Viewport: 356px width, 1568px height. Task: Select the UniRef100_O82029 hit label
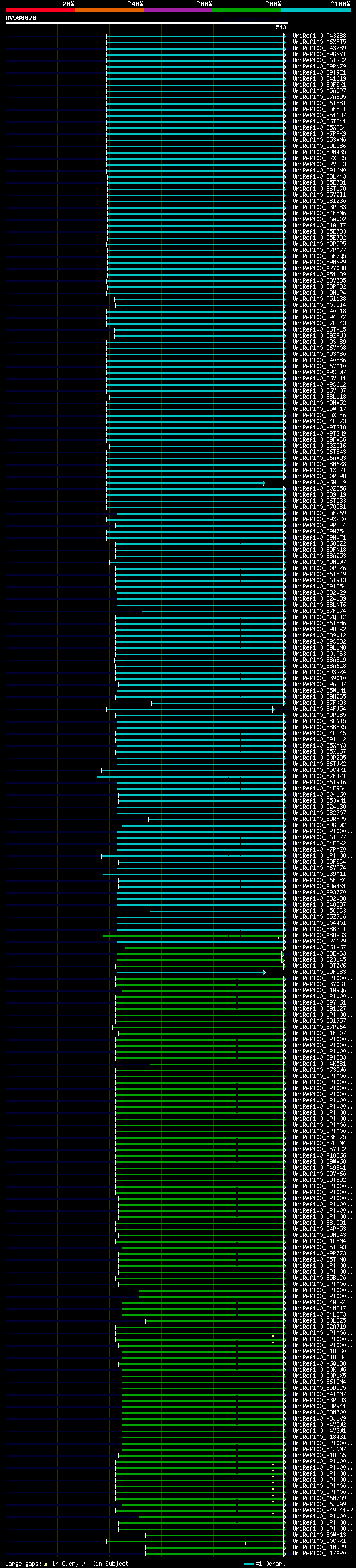[319, 592]
